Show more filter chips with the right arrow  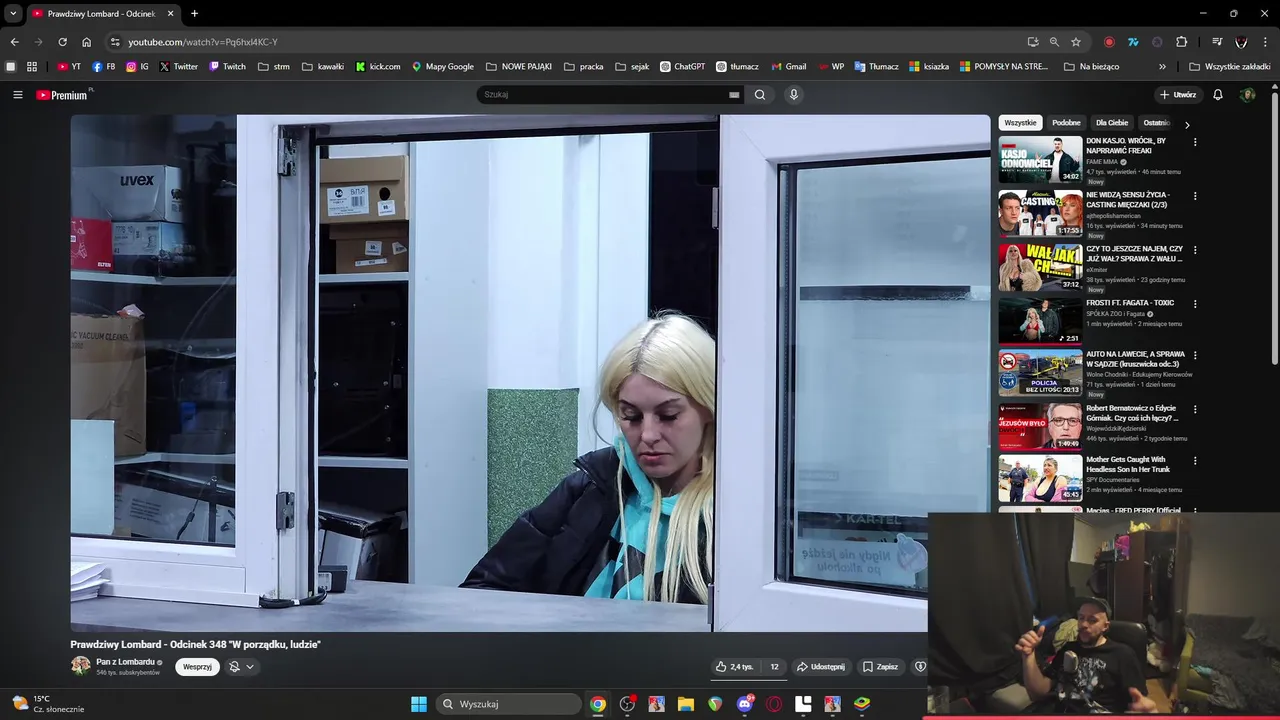click(1187, 125)
